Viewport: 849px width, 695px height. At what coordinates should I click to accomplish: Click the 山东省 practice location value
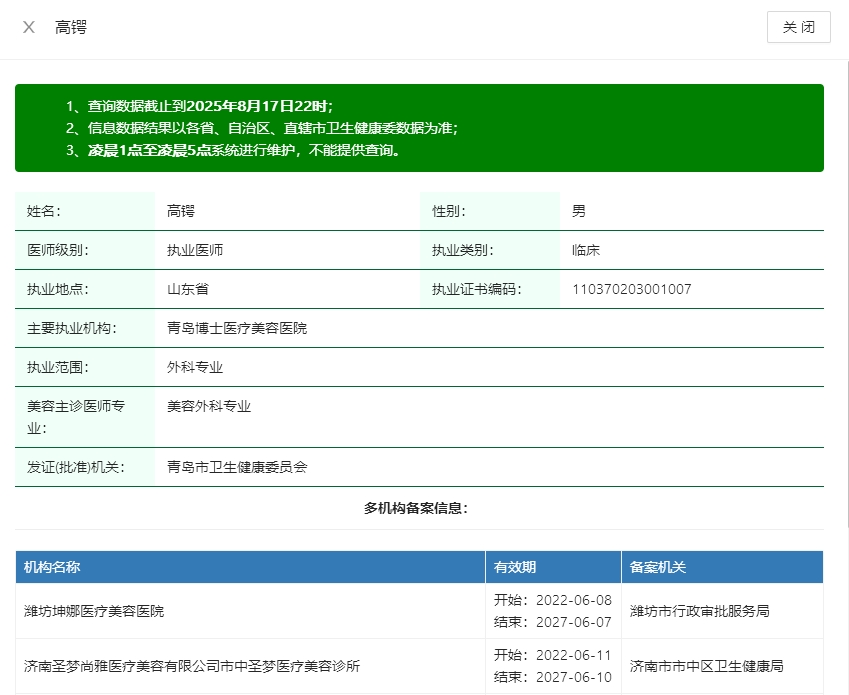coord(188,289)
